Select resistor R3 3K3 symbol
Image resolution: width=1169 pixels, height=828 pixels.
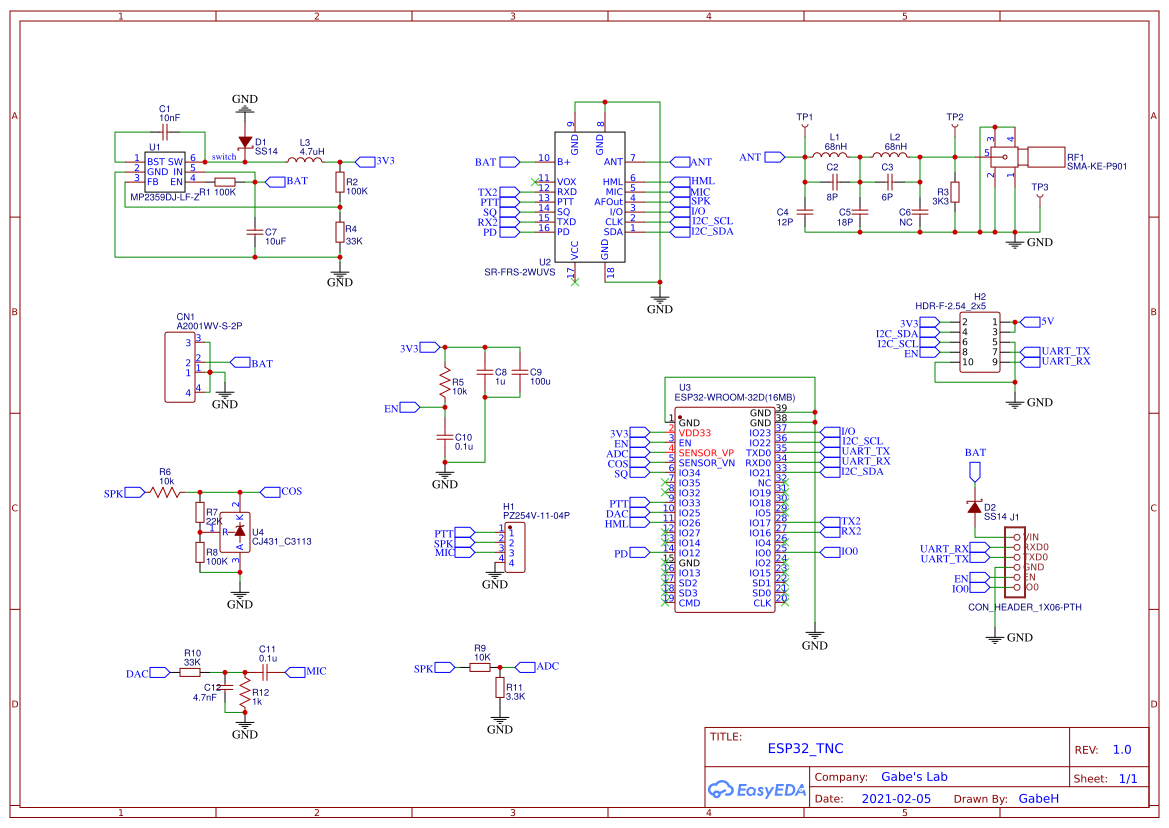[955, 193]
